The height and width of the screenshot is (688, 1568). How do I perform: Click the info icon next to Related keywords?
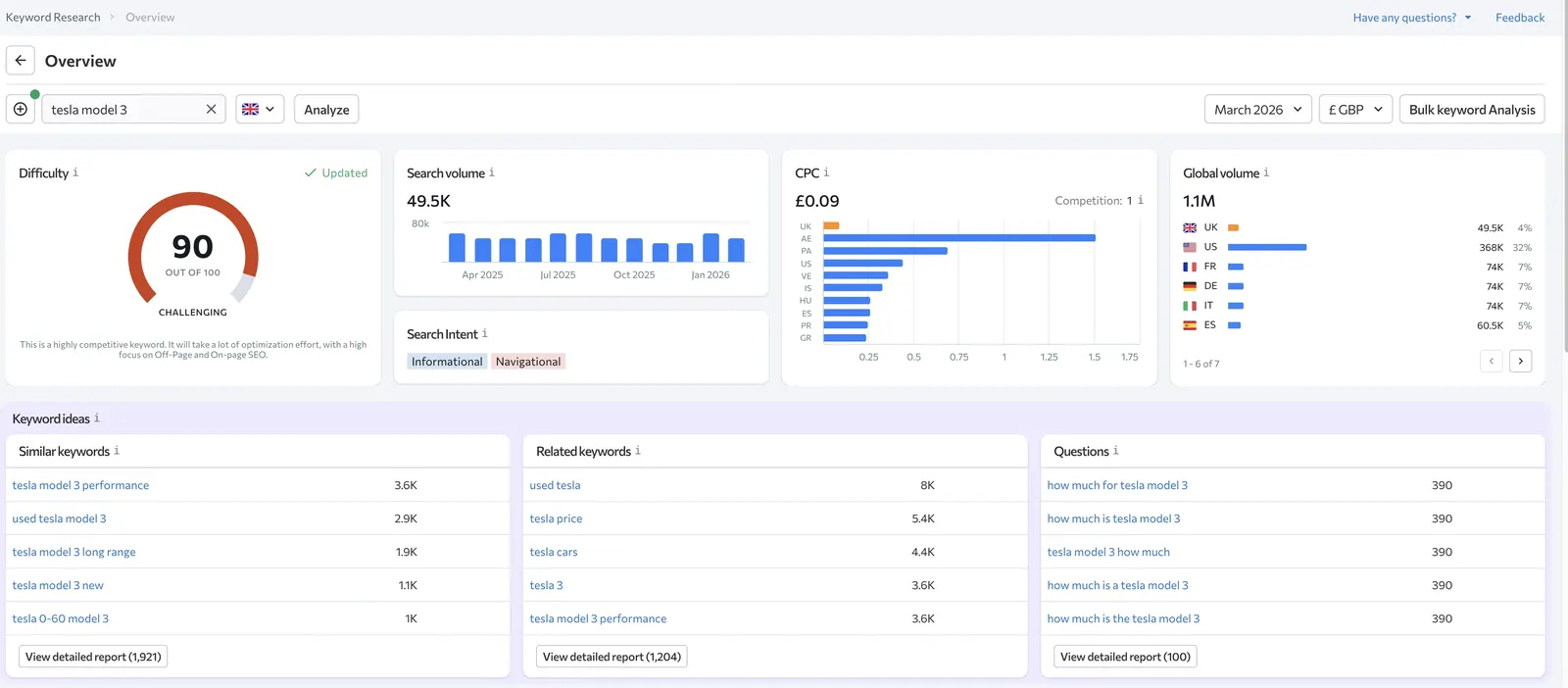(638, 451)
